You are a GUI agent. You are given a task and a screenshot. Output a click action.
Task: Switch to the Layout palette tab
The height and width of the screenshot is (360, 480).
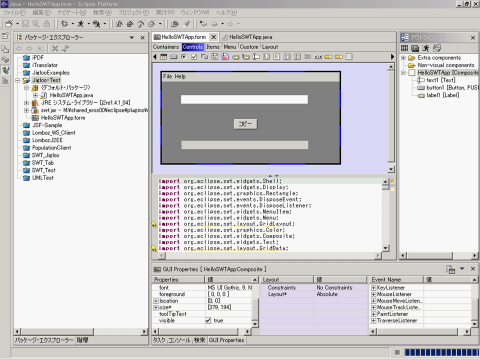(x=270, y=47)
